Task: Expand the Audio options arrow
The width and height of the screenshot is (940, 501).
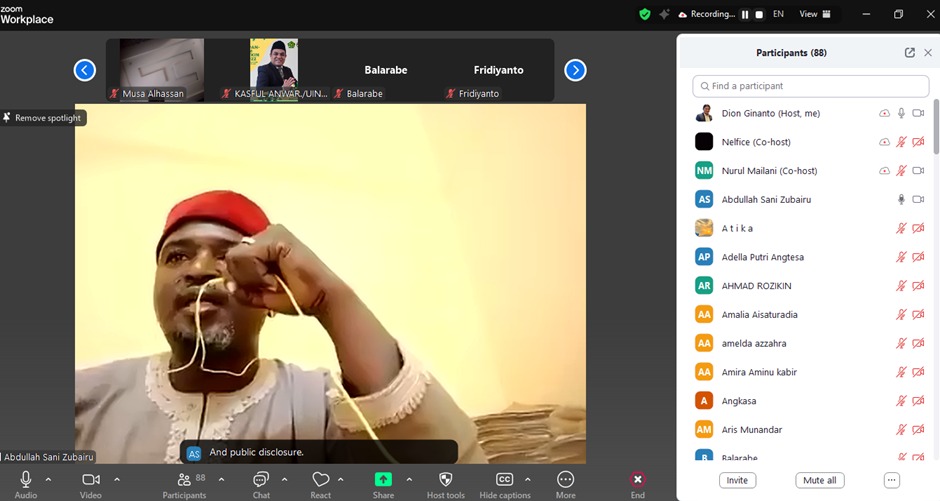Action: (49, 479)
